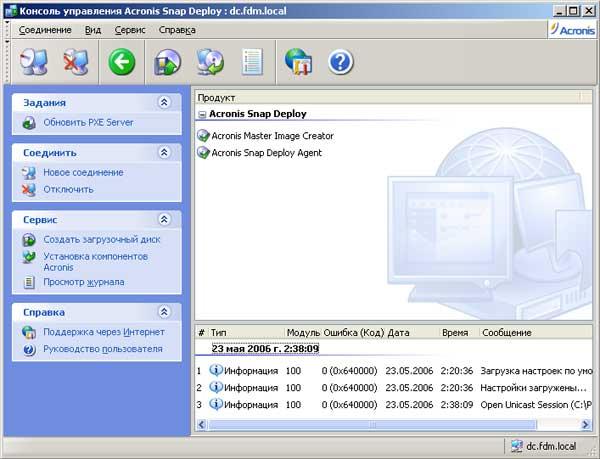Click the computer icon in the status bar
Screen dimensions: 600x459
[517, 446]
